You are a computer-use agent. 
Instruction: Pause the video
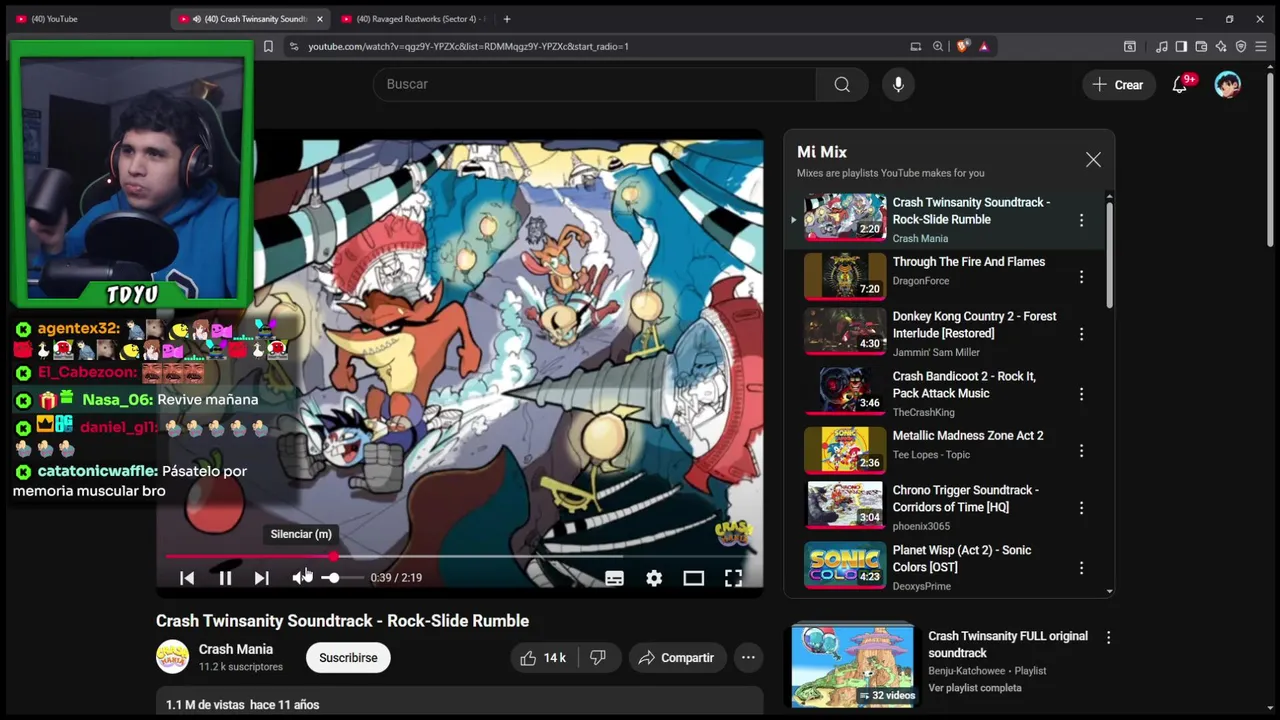225,578
